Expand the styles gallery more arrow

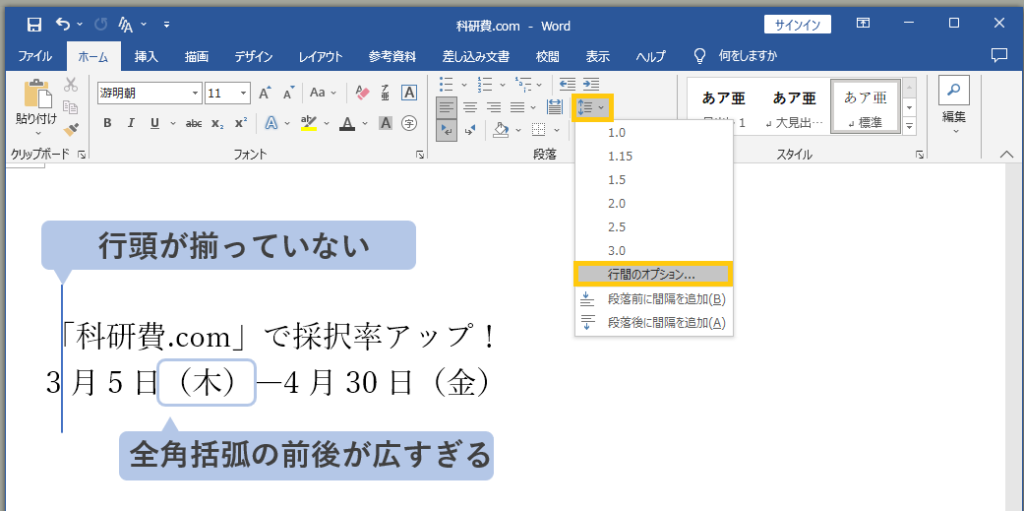(910, 125)
